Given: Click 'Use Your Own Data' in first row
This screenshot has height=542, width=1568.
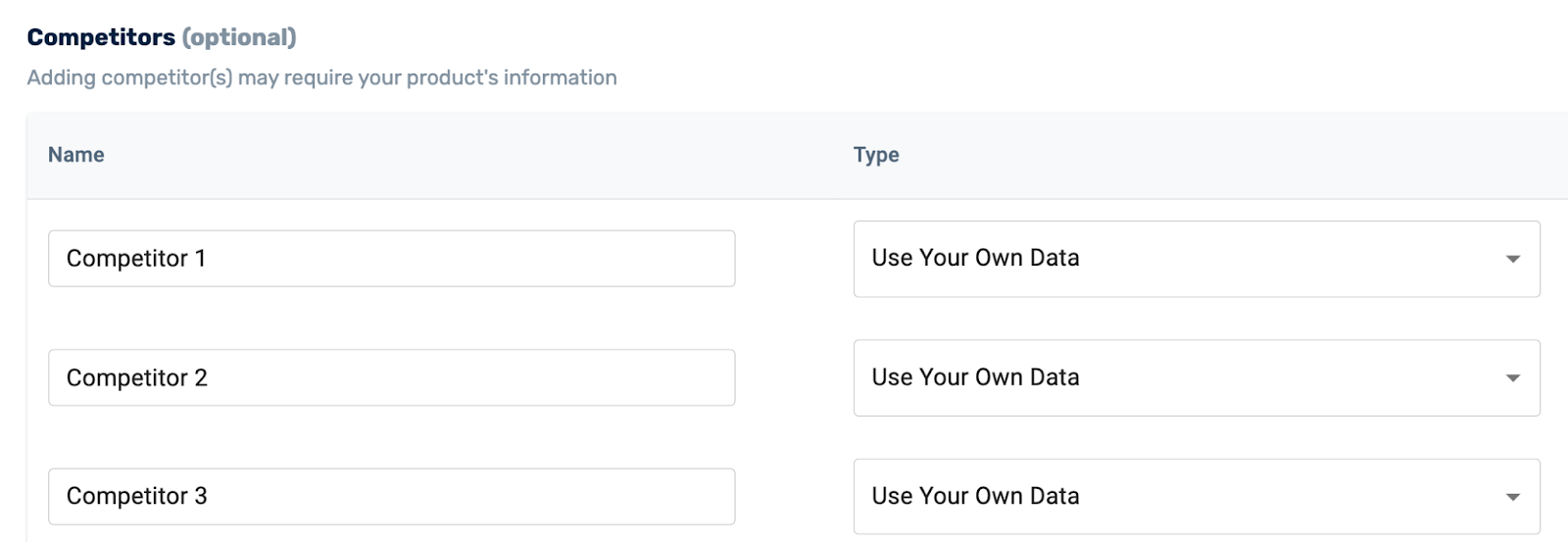Looking at the screenshot, I should pyautogui.click(x=975, y=258).
